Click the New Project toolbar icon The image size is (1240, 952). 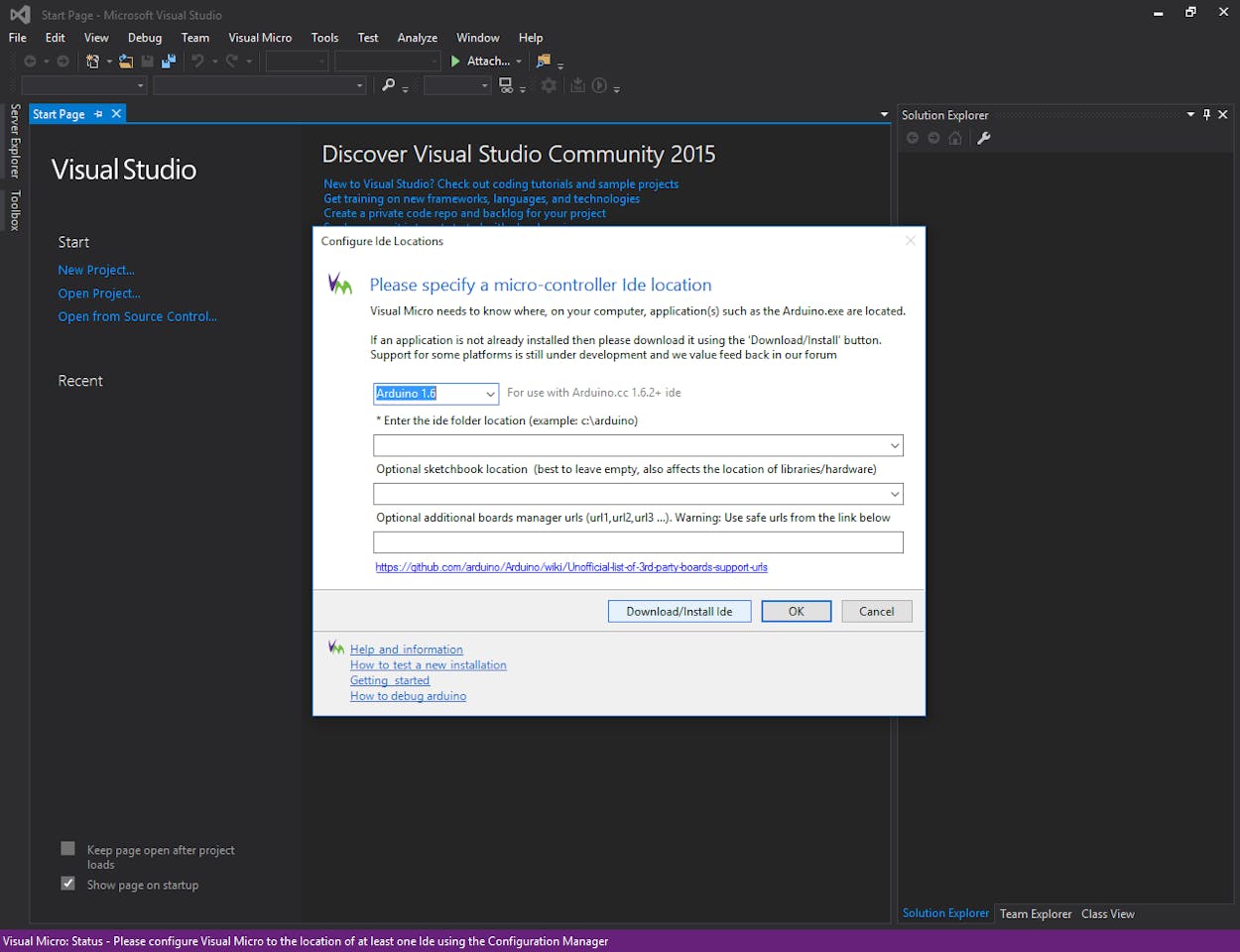[x=92, y=61]
